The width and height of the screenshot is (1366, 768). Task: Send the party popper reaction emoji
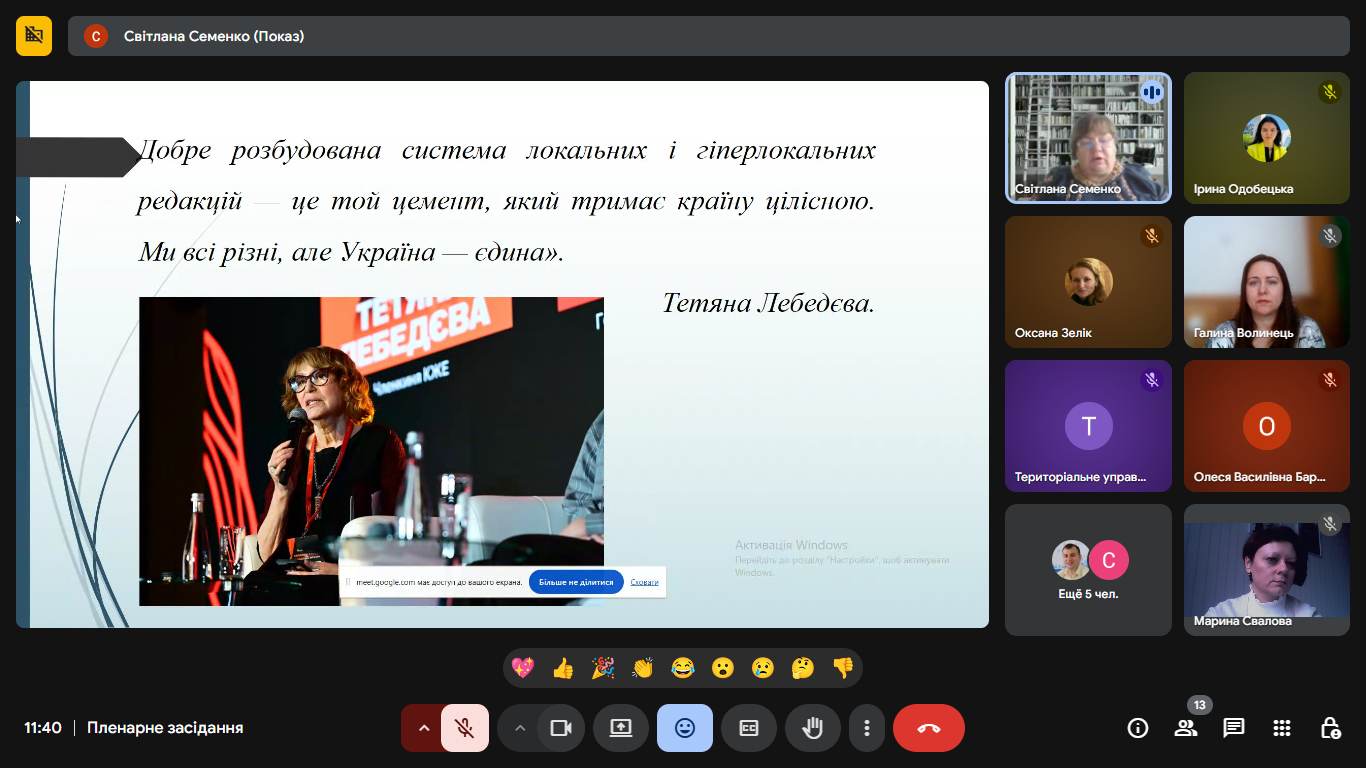[603, 668]
